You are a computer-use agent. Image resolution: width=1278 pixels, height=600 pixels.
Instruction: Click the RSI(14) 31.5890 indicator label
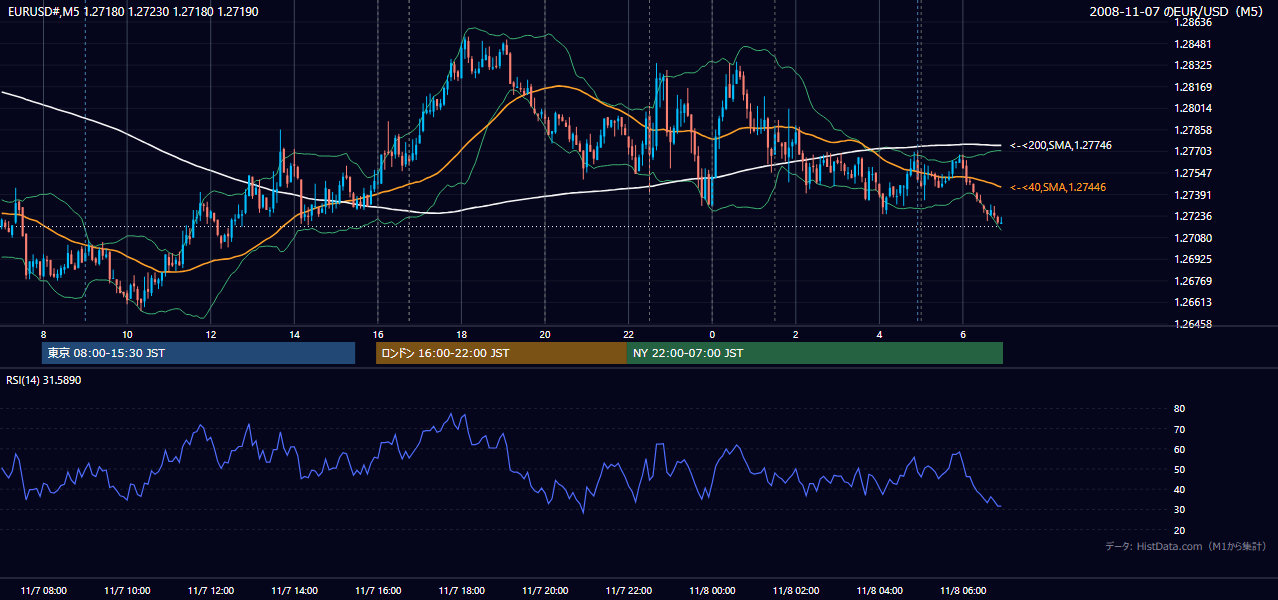44,380
